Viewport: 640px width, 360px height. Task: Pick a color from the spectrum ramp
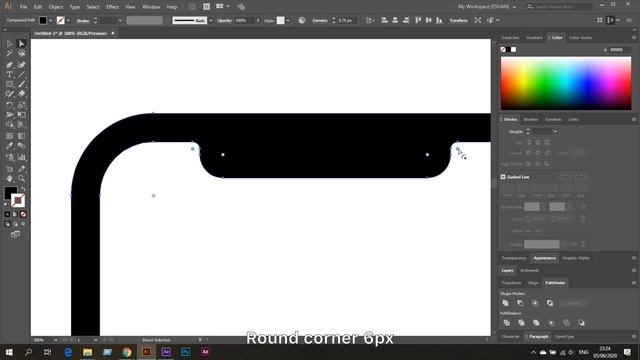(566, 83)
